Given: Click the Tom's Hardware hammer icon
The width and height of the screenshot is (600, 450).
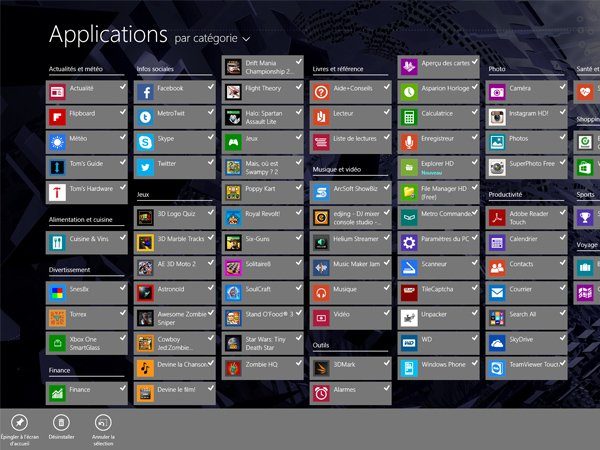Looking at the screenshot, I should pyautogui.click(x=57, y=193).
